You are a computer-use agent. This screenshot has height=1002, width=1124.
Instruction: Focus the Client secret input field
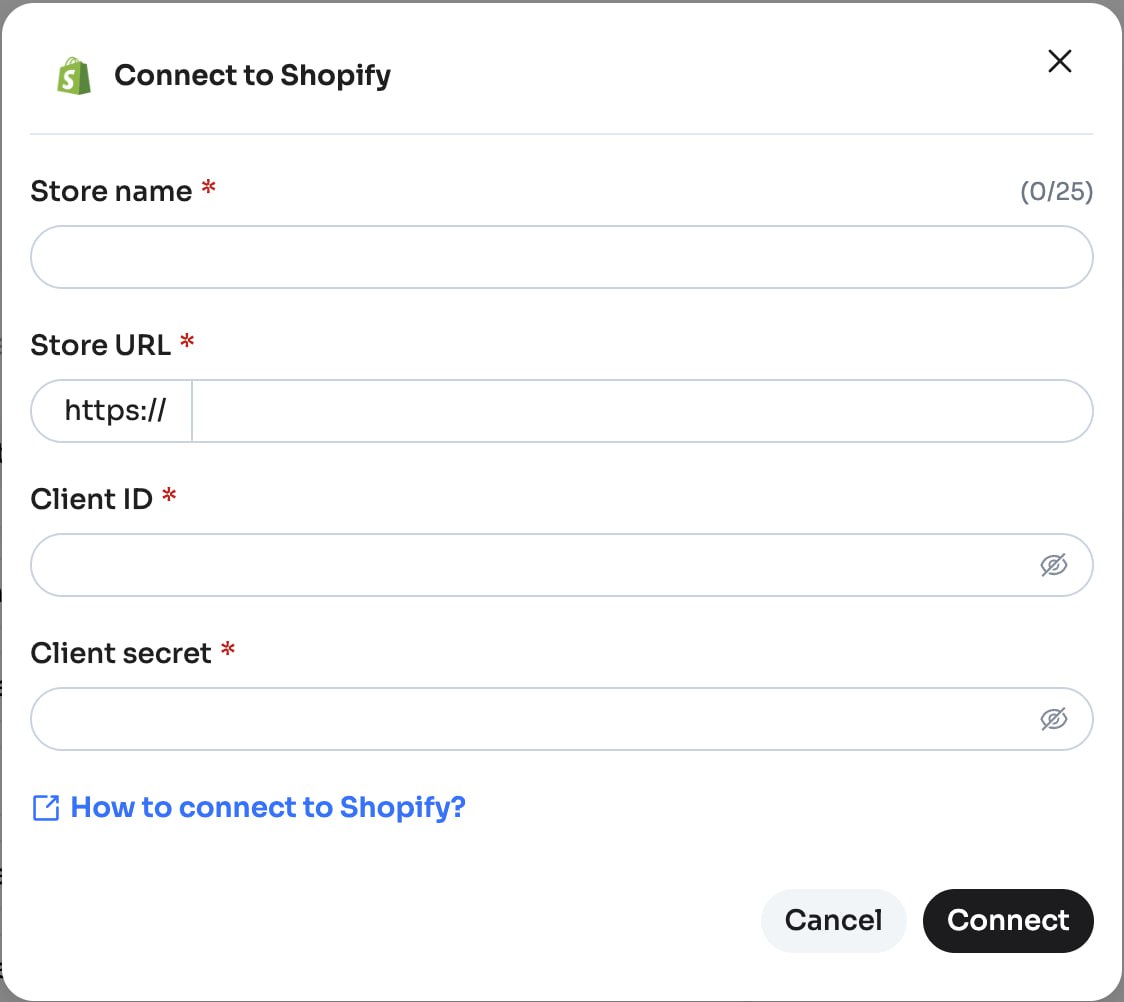[x=530, y=719]
